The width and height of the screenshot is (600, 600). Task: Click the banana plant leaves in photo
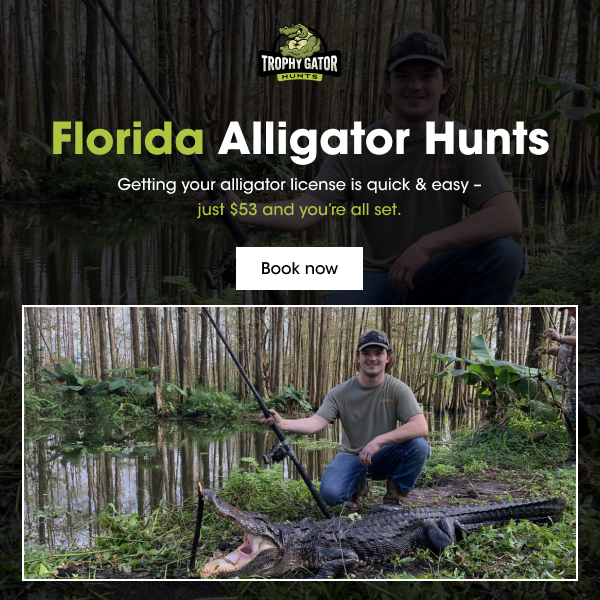coord(494,373)
